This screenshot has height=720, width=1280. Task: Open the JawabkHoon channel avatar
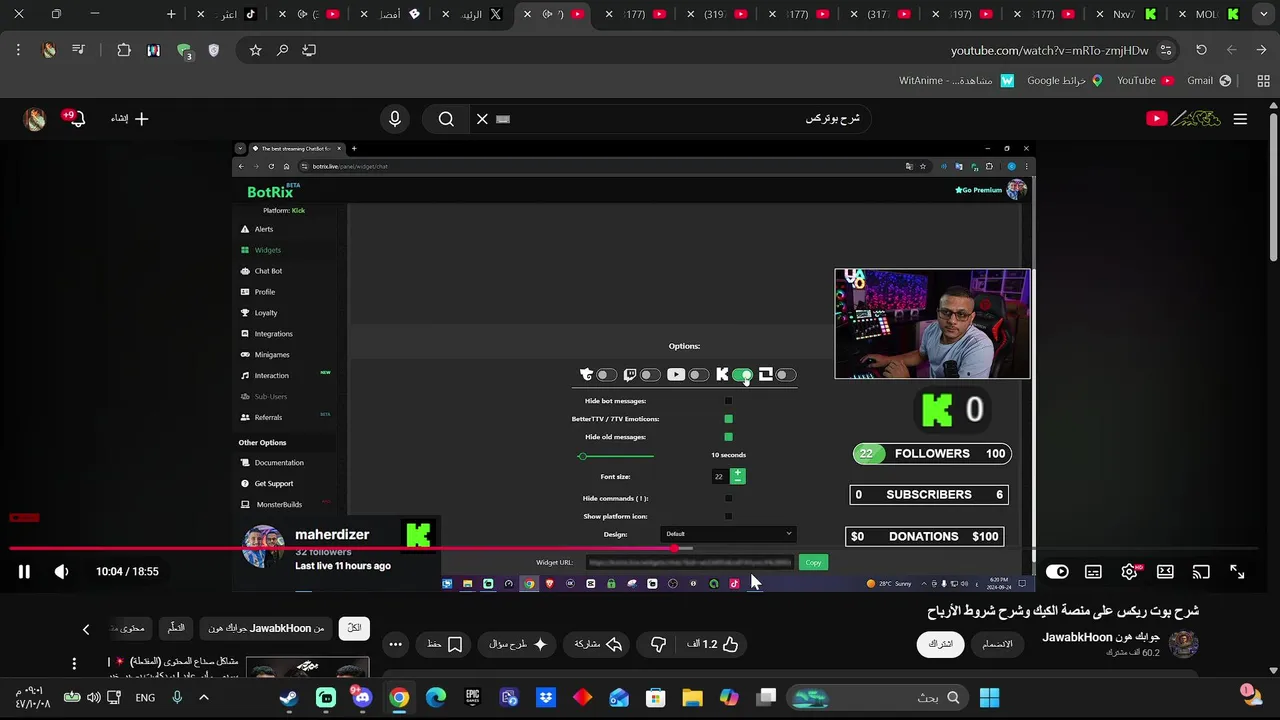coord(1184,644)
